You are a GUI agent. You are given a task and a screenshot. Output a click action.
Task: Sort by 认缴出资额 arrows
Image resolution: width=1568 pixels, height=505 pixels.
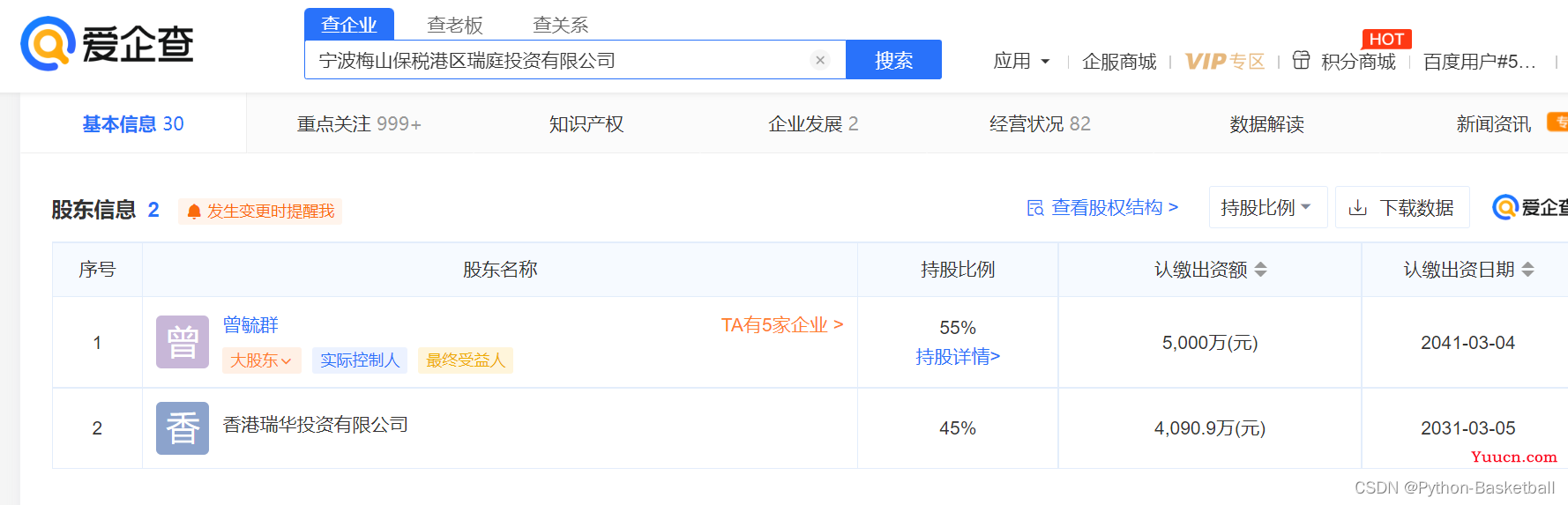1261,270
